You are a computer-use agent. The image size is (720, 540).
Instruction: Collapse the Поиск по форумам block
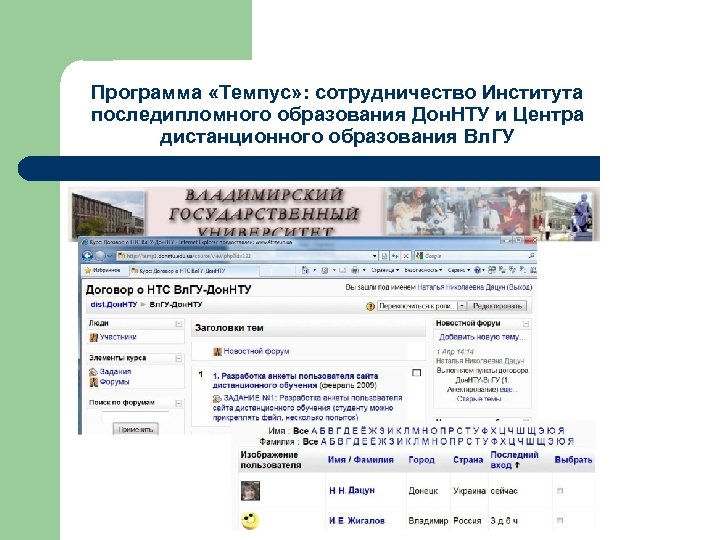click(x=179, y=403)
